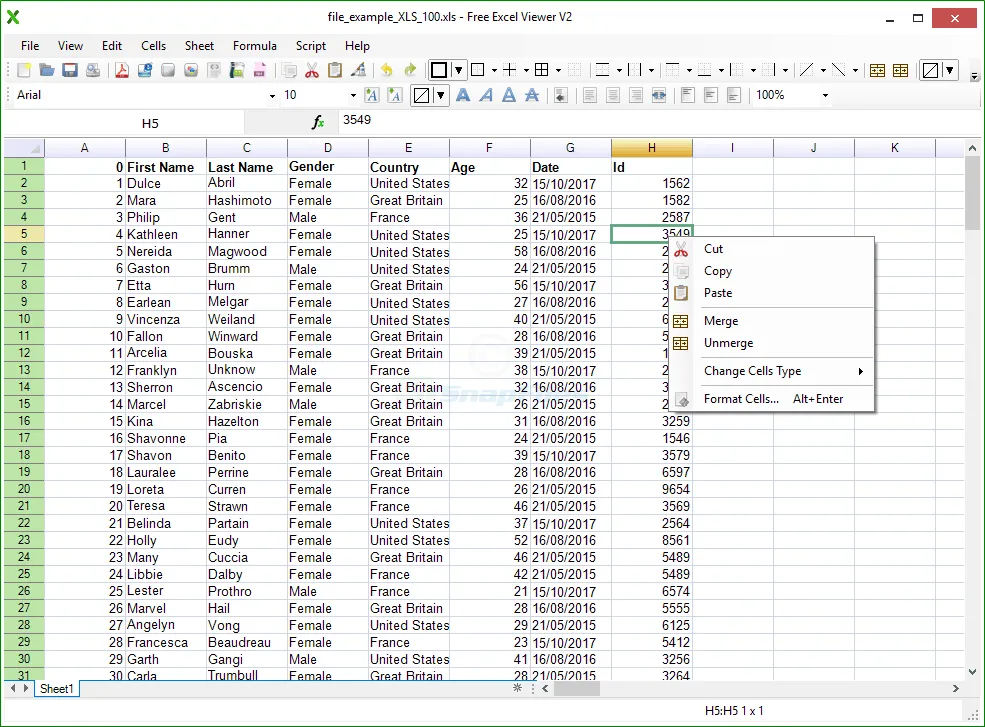The height and width of the screenshot is (727, 985).
Task: Click the vertical scrollbar thumb
Action: coord(972,194)
